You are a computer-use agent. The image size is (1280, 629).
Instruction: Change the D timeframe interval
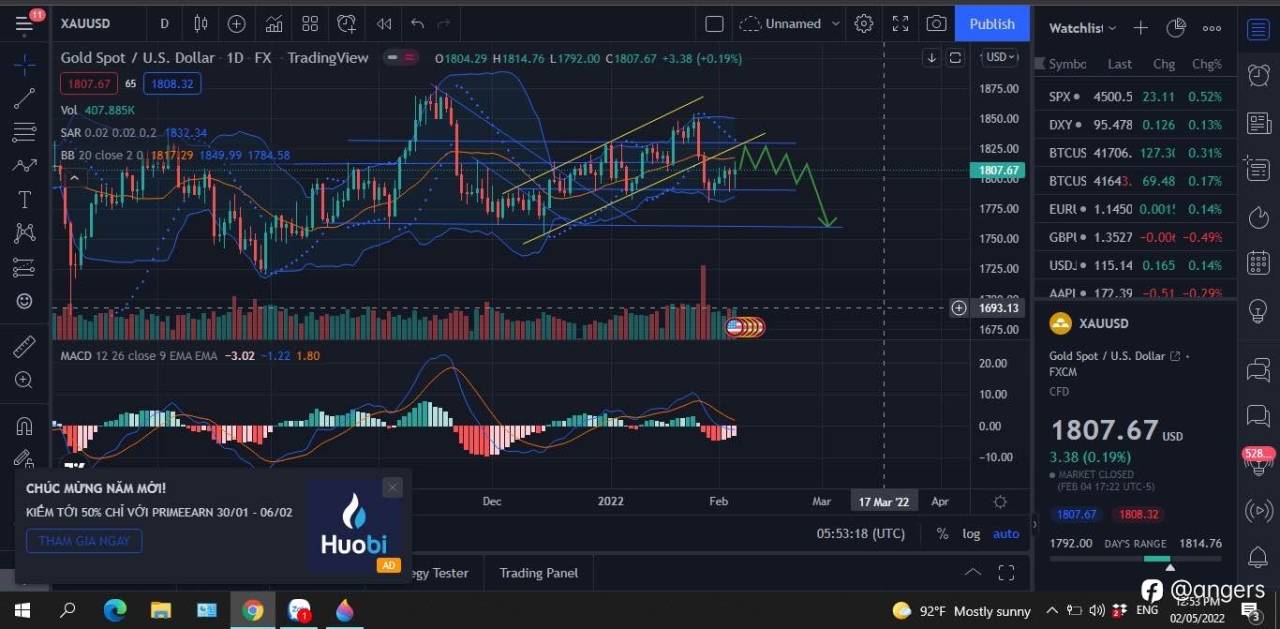click(164, 24)
